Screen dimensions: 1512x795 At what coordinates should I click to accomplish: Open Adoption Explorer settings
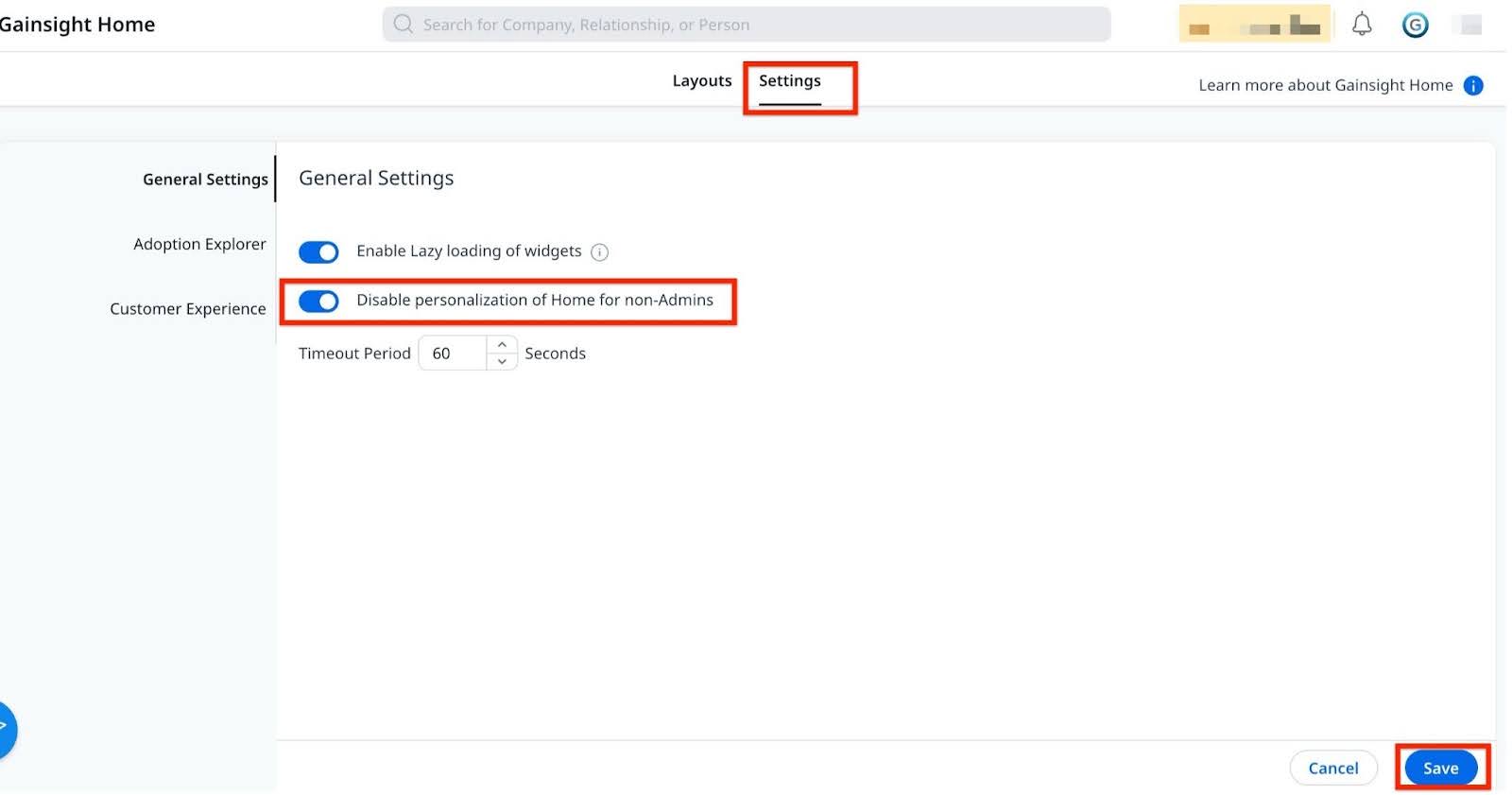199,243
